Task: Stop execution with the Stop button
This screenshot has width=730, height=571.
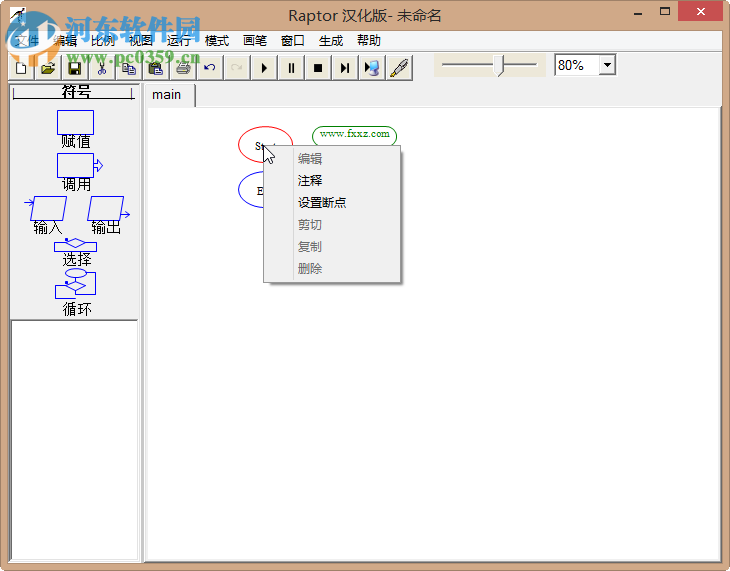Action: pyautogui.click(x=318, y=68)
